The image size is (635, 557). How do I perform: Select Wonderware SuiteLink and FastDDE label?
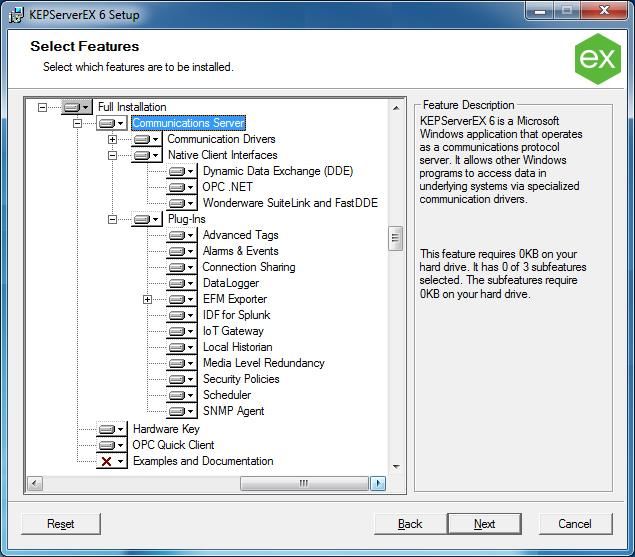pos(290,203)
